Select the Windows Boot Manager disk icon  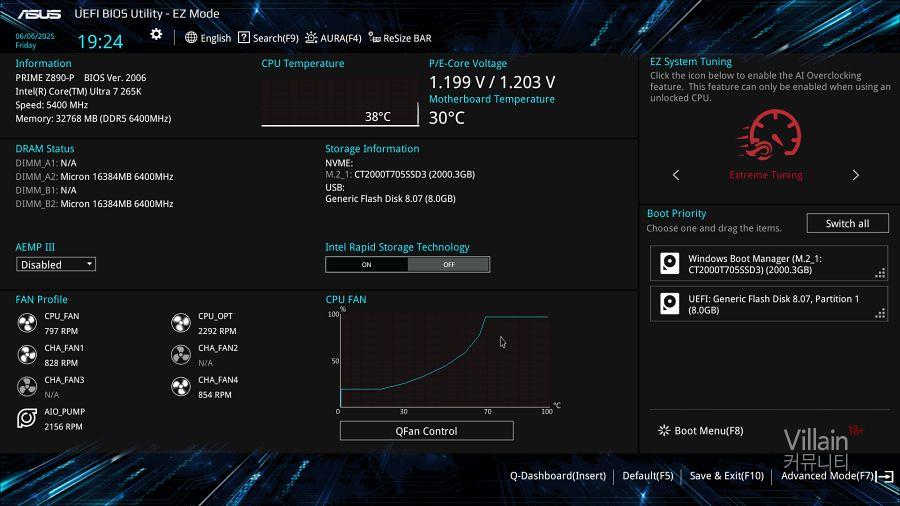[x=668, y=263]
